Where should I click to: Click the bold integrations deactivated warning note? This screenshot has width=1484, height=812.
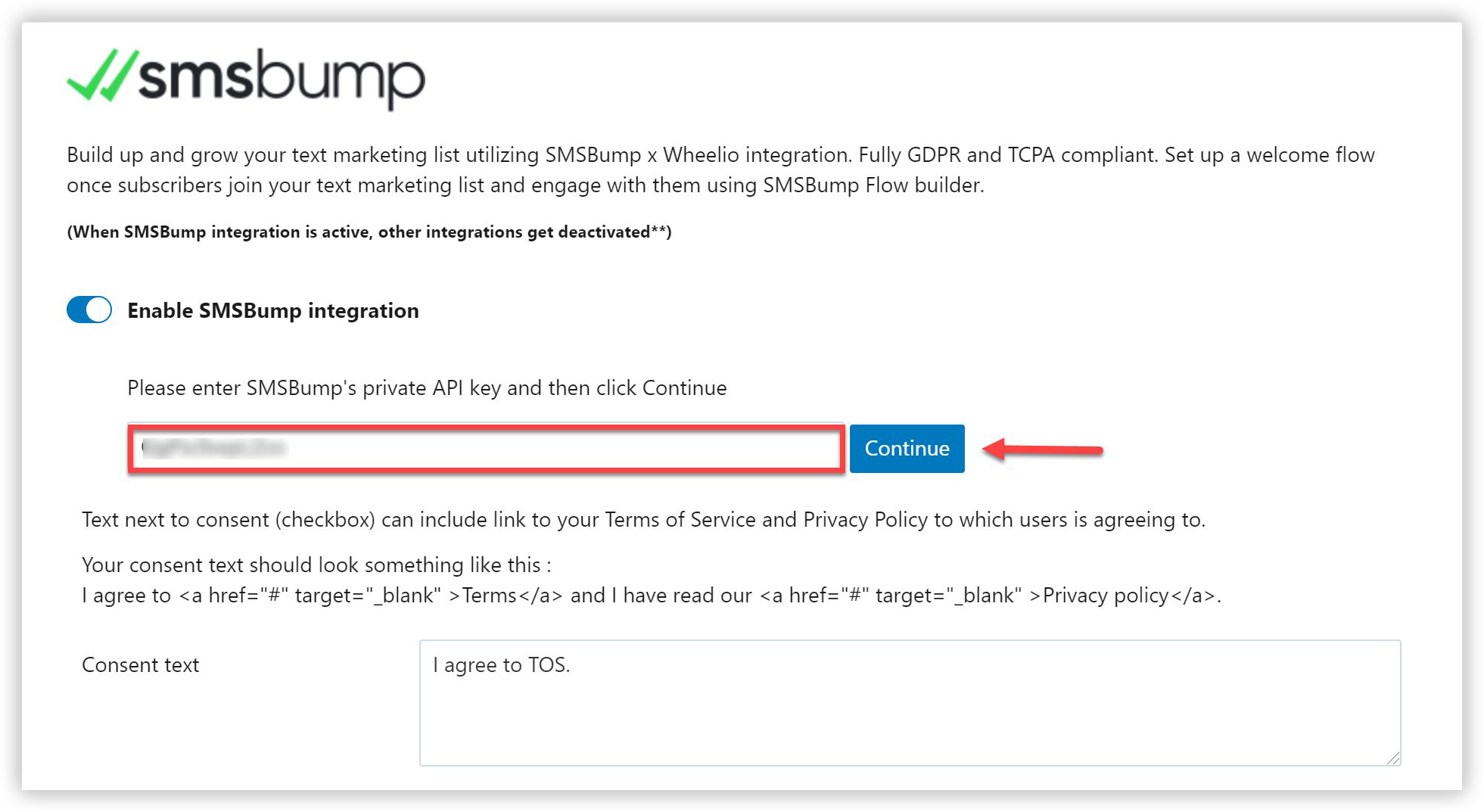click(369, 232)
